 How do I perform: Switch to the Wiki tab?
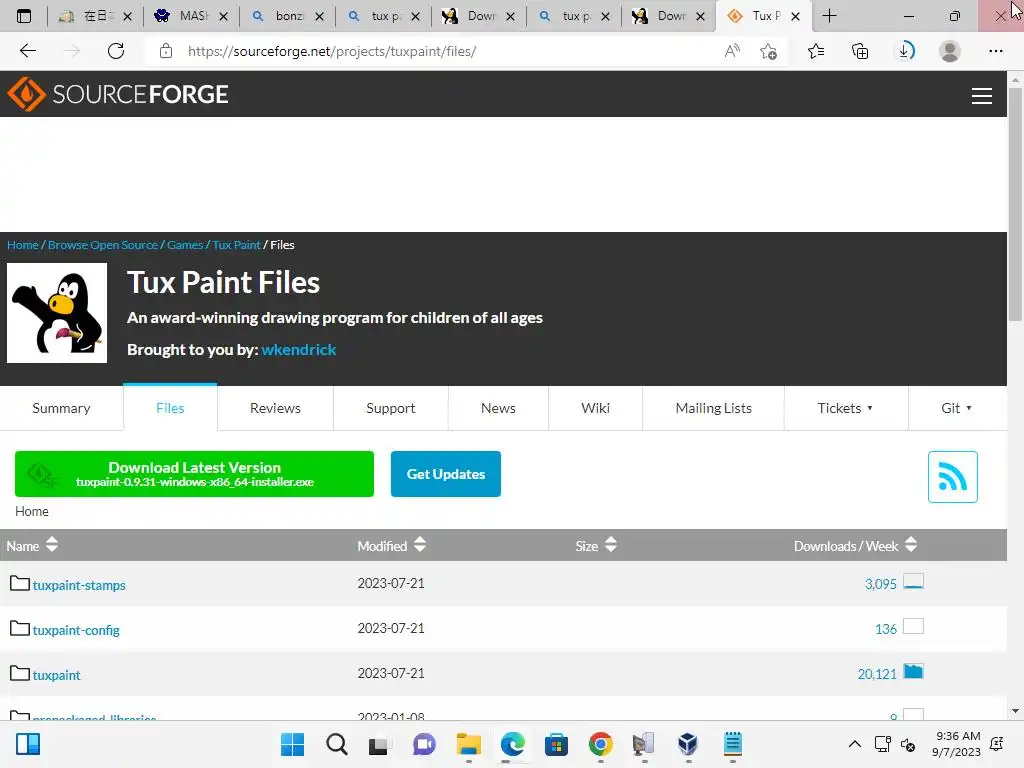pyautogui.click(x=596, y=408)
